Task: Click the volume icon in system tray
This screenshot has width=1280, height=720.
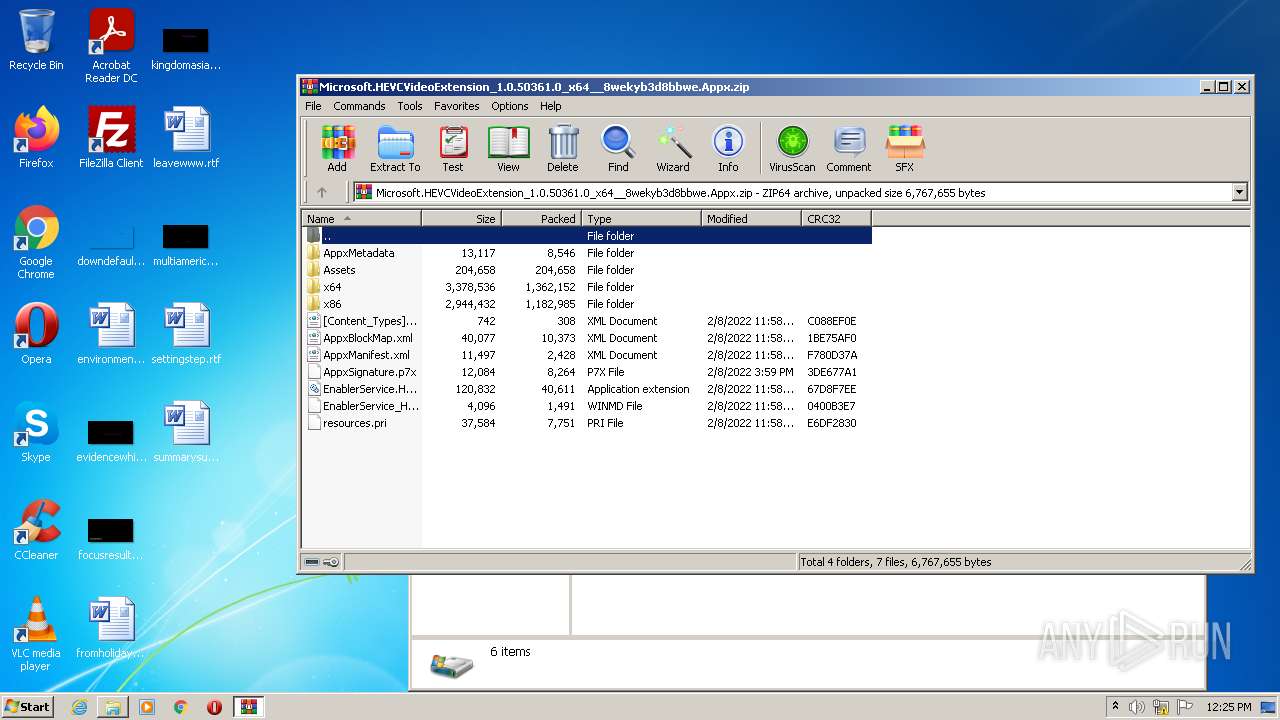Action: [x=1137, y=707]
